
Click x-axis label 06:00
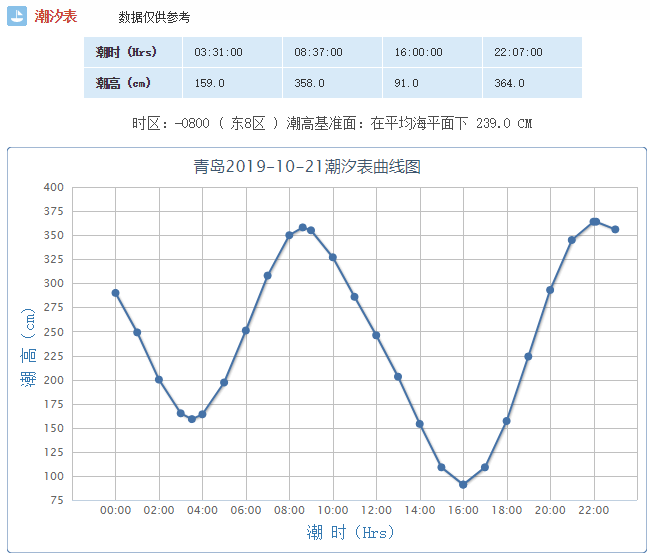(x=246, y=510)
